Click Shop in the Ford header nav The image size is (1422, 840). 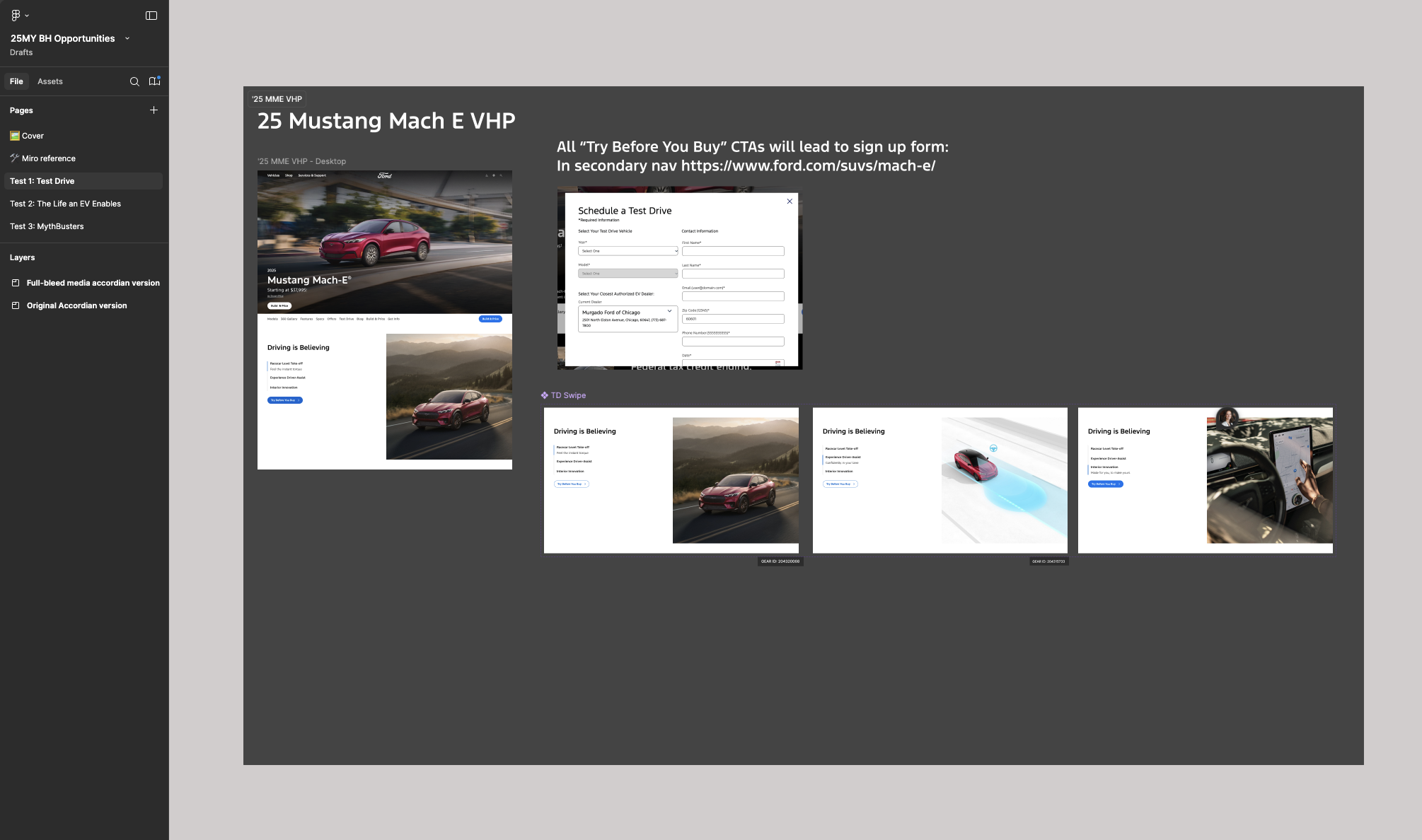point(289,175)
